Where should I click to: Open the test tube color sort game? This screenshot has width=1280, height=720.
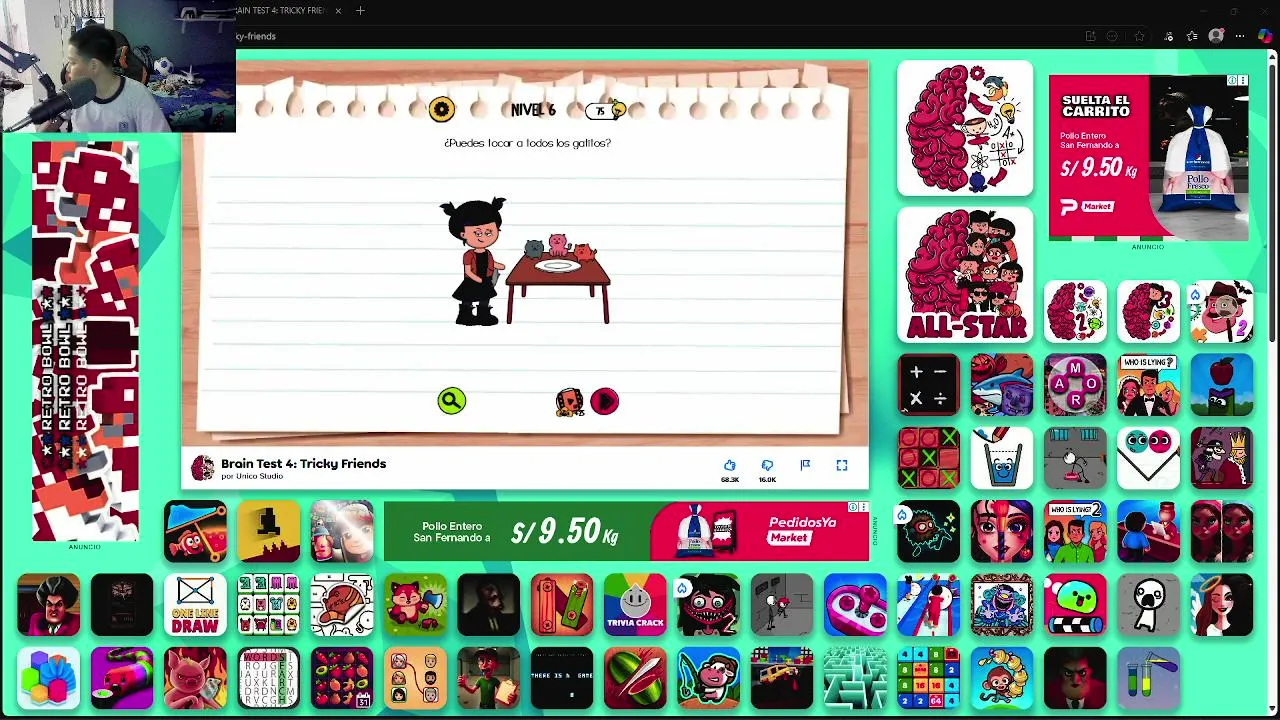tap(1148, 677)
